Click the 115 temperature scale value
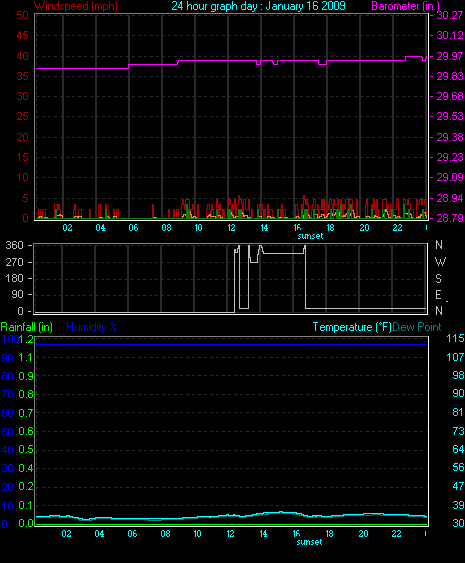The height and width of the screenshot is (563, 465). tap(455, 338)
